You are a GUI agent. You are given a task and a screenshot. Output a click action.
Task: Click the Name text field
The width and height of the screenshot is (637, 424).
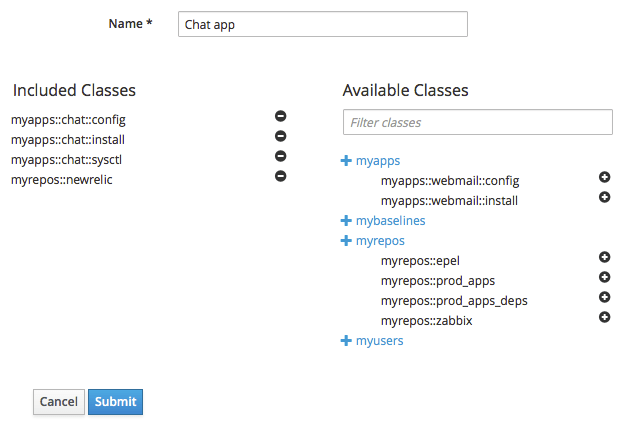coord(322,24)
